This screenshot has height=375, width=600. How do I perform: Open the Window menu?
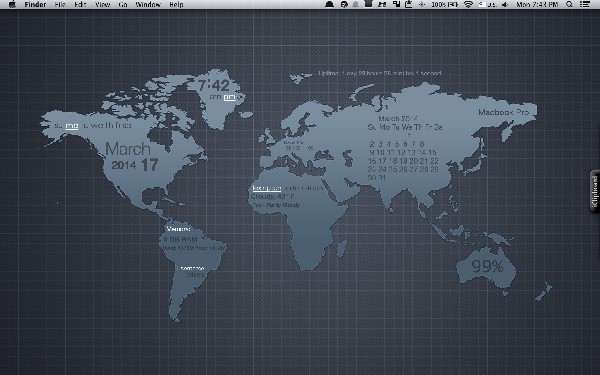tap(148, 5)
